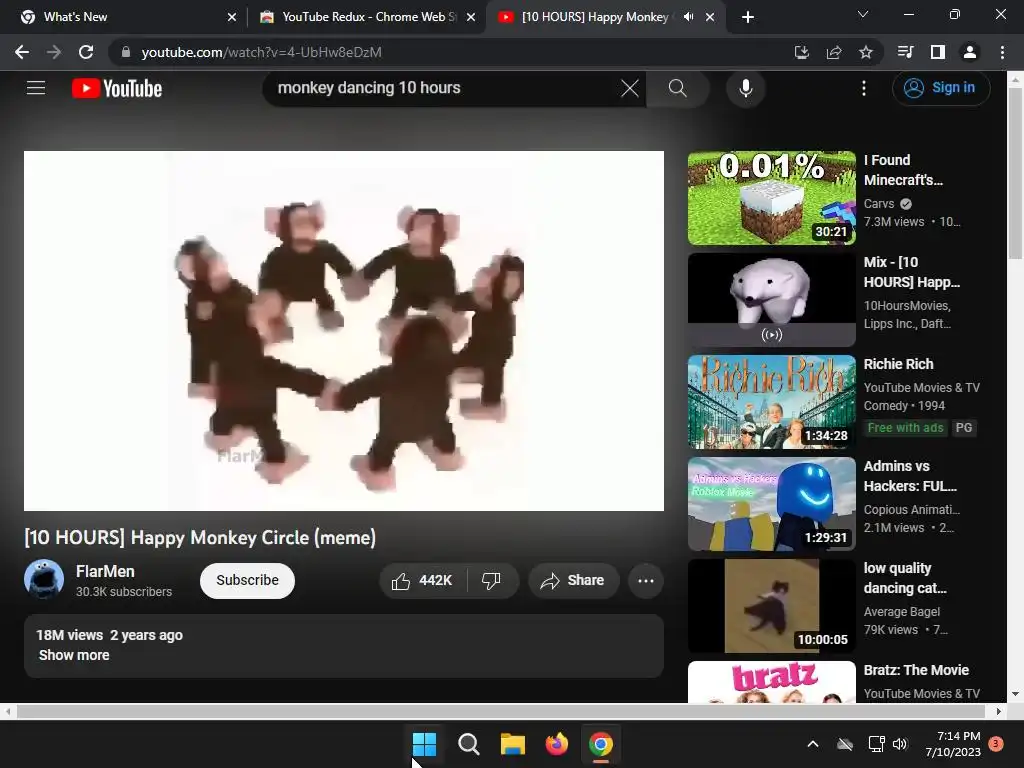This screenshot has width=1024, height=768.
Task: Like the video with thumbs up
Action: [423, 581]
